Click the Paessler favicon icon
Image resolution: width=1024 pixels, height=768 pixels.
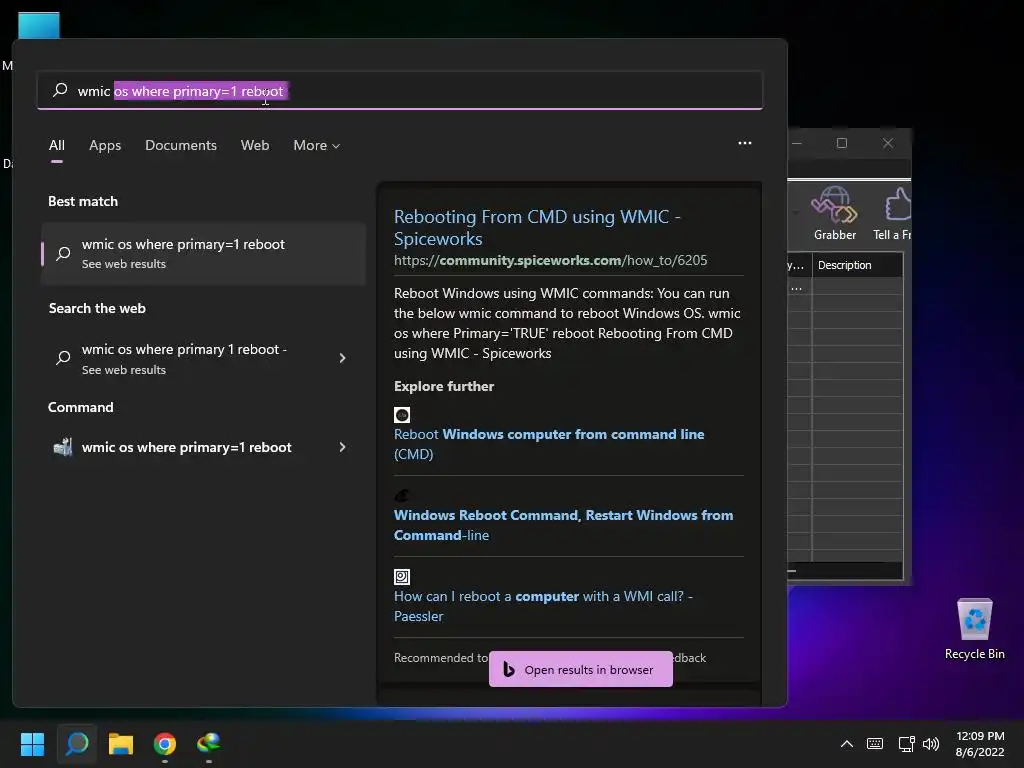click(x=402, y=577)
